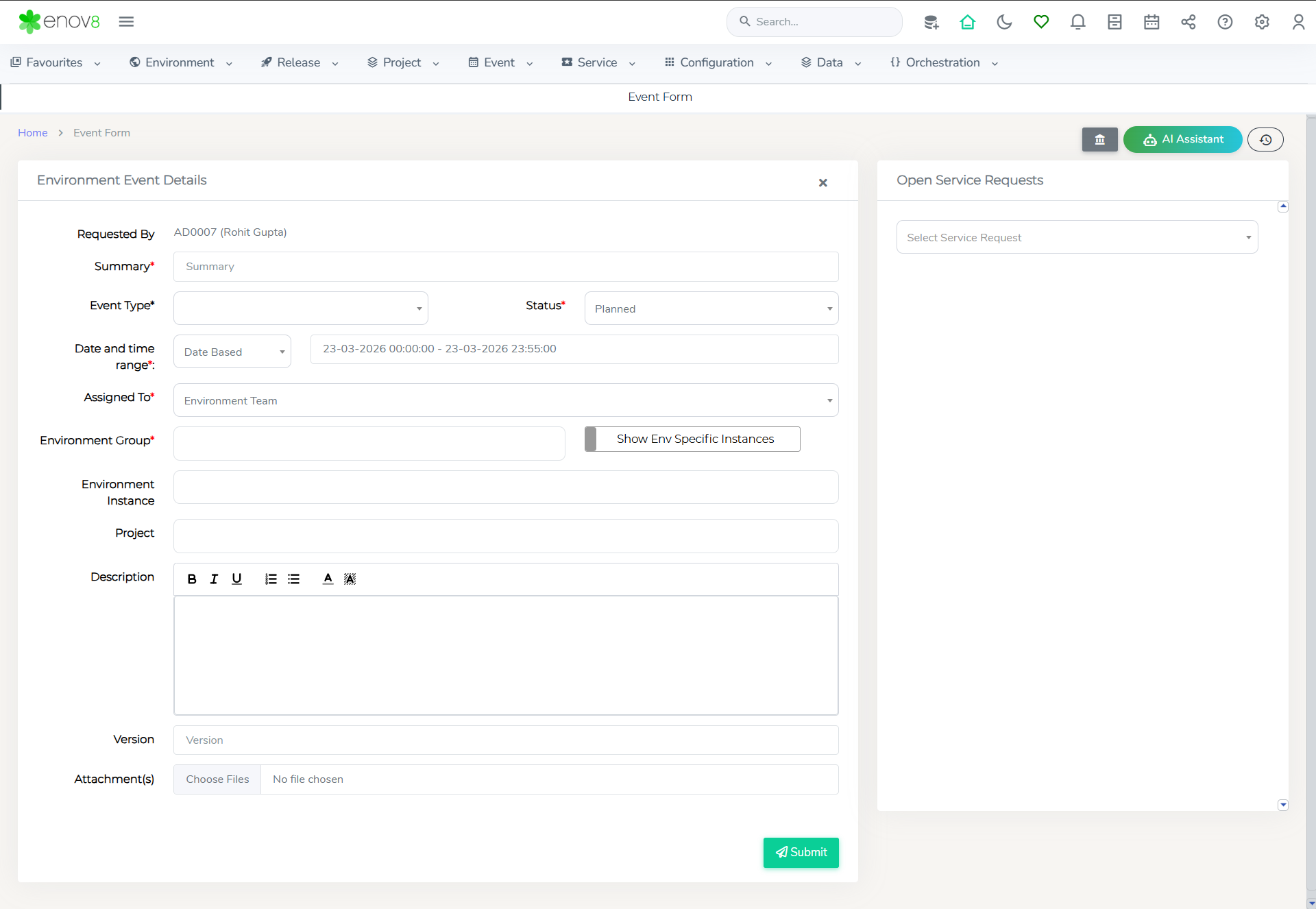Toggle underline formatting in Description
The height and width of the screenshot is (909, 1316).
[x=236, y=579]
